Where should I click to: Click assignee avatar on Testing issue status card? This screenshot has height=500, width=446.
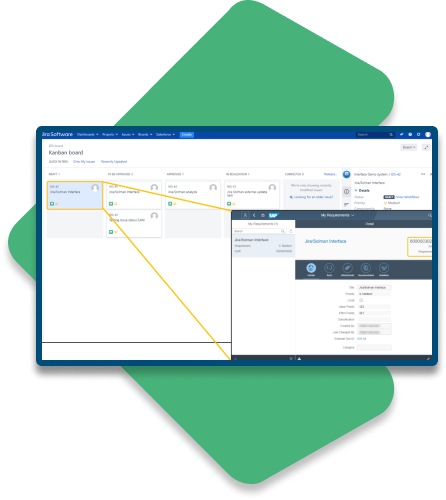(154, 216)
